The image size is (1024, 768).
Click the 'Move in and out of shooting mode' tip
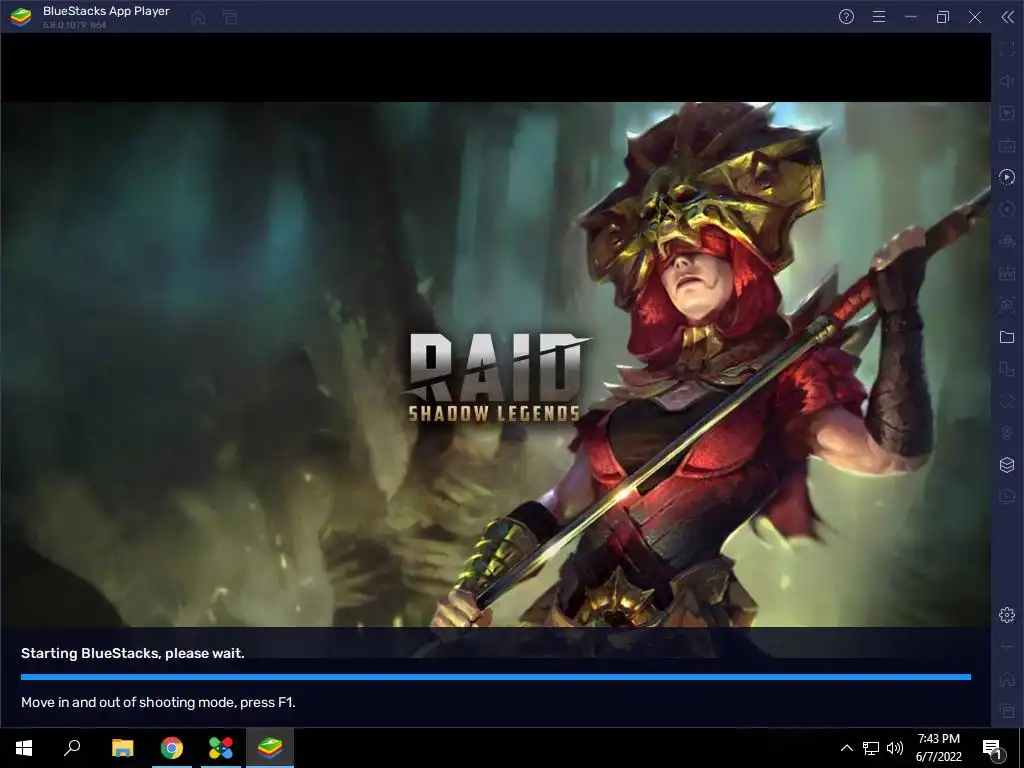(x=158, y=702)
